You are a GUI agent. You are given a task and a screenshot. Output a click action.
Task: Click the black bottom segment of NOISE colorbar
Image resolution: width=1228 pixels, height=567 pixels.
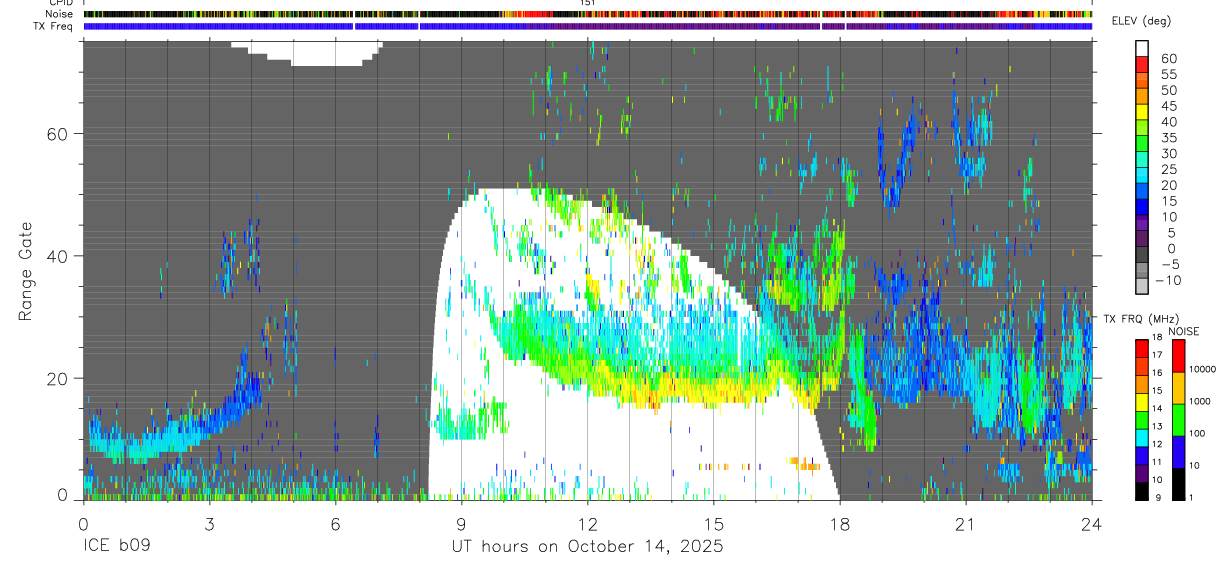1178,484
